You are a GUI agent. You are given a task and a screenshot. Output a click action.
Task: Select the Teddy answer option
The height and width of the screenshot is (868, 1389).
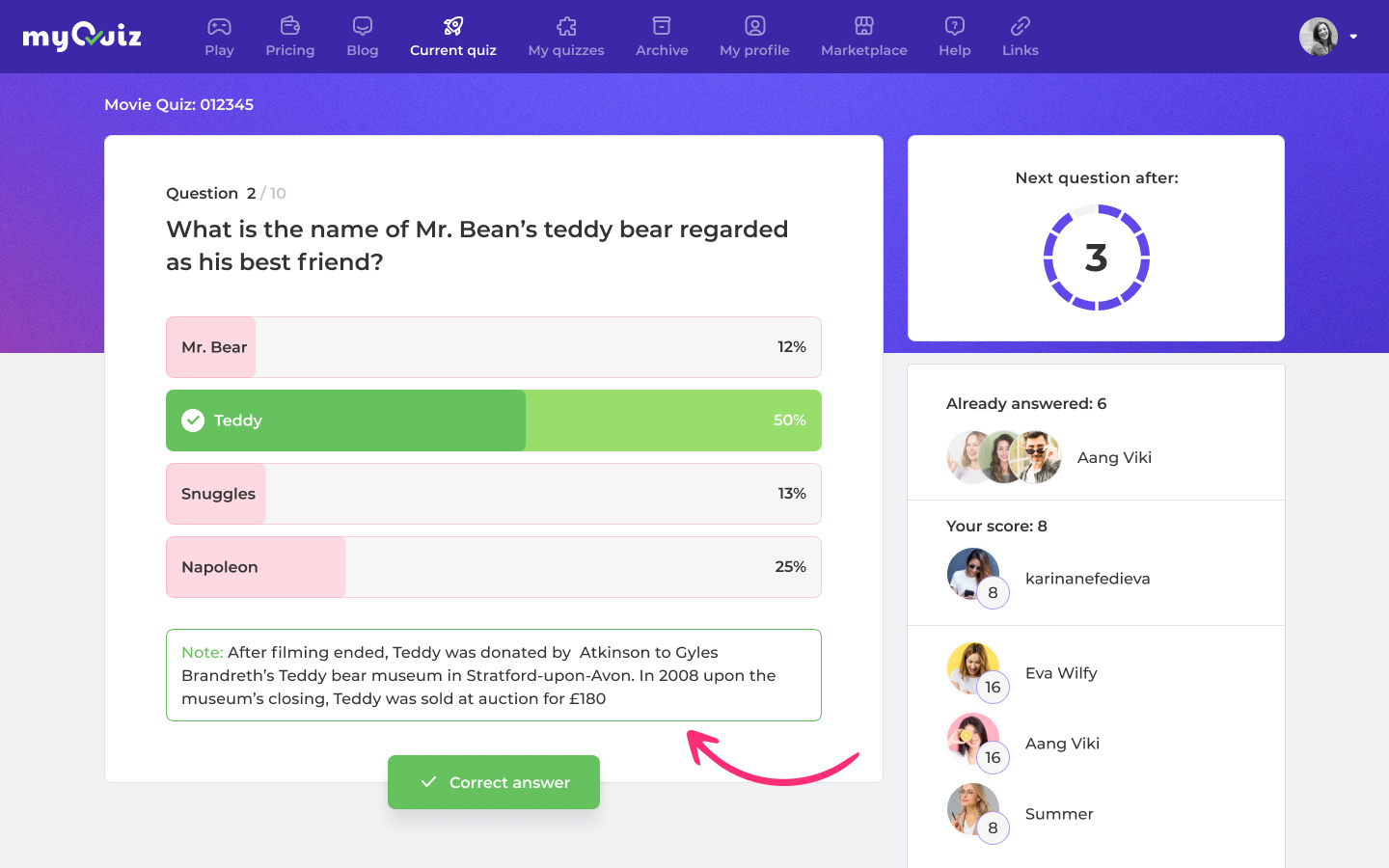point(494,420)
